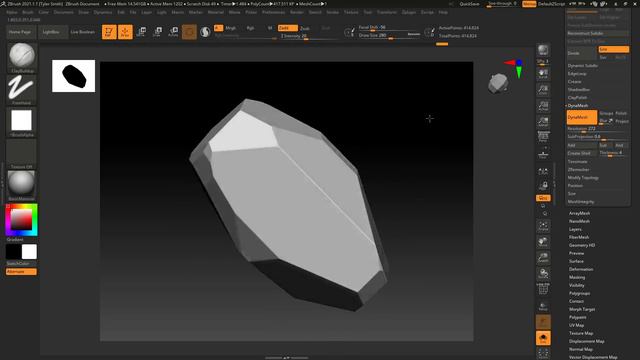Viewport: 640px width, 360px height.
Task: Open the Texture Off selector
Action: [21, 153]
